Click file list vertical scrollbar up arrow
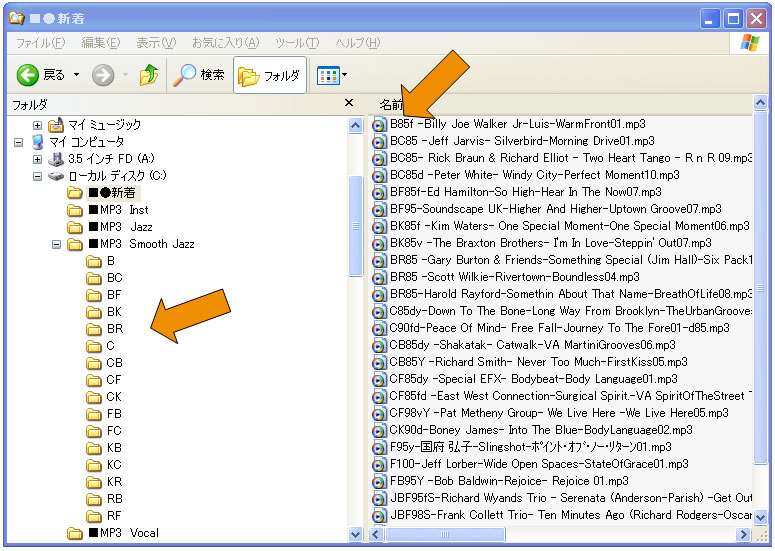This screenshot has width=775, height=551. pyautogui.click(x=760, y=102)
